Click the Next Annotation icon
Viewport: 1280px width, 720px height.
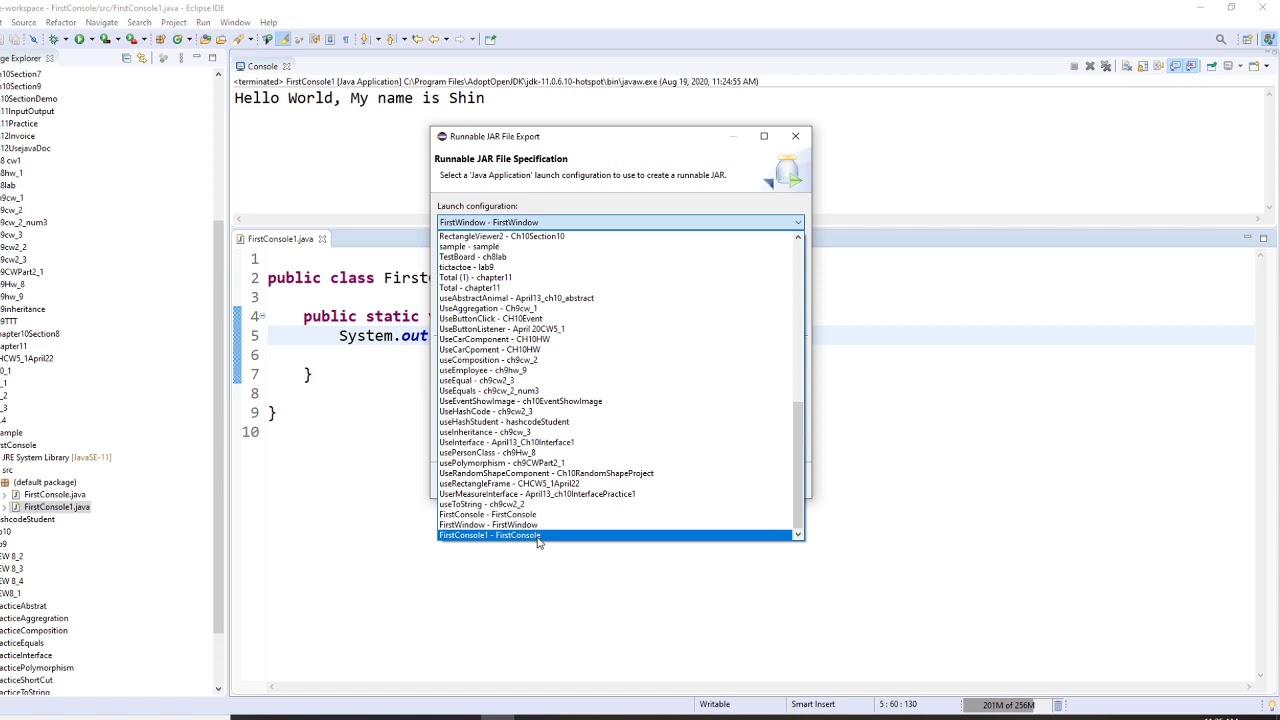(x=364, y=39)
